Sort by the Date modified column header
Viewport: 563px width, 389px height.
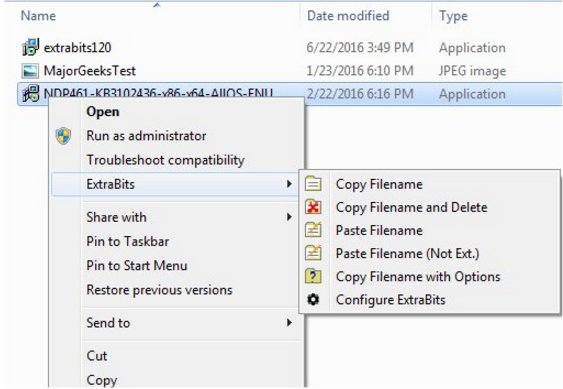(348, 16)
